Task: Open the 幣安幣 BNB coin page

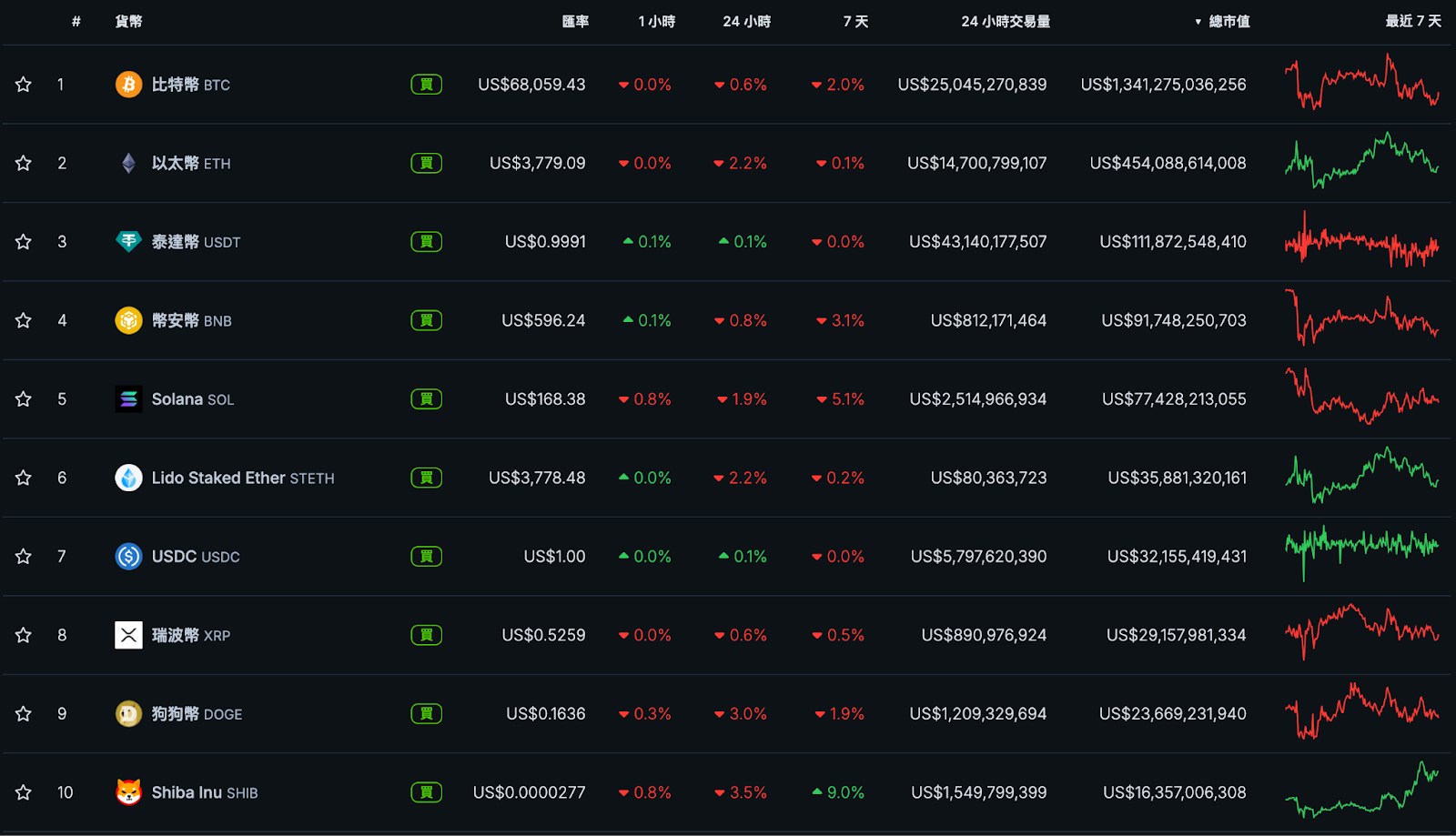Action: tap(191, 320)
